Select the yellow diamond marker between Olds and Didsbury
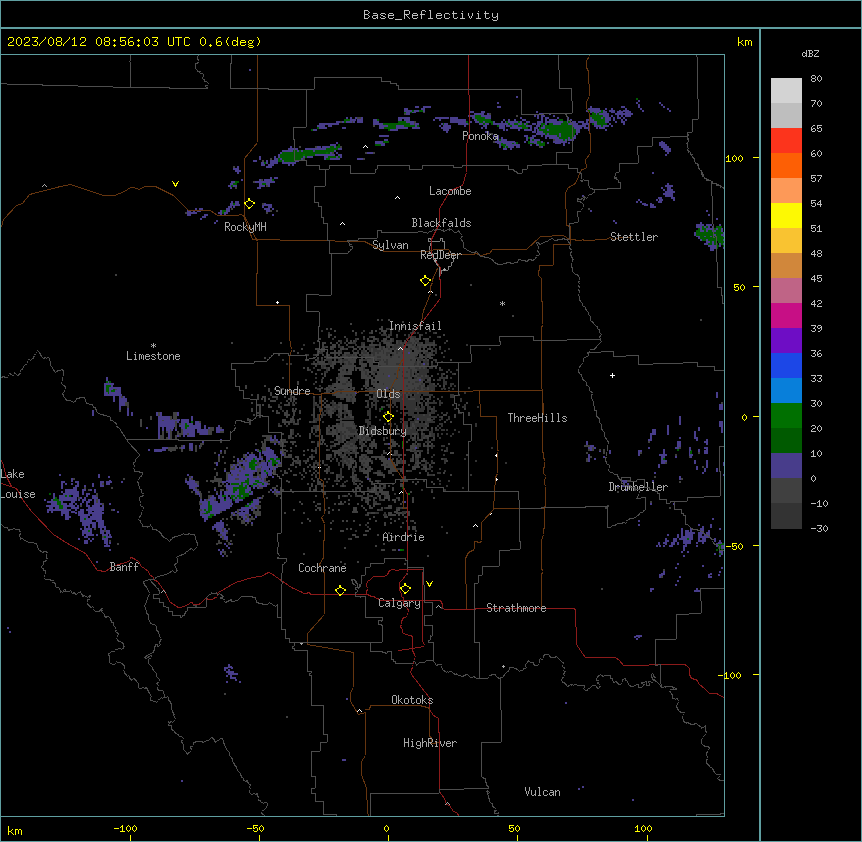This screenshot has width=862, height=842. coord(388,417)
